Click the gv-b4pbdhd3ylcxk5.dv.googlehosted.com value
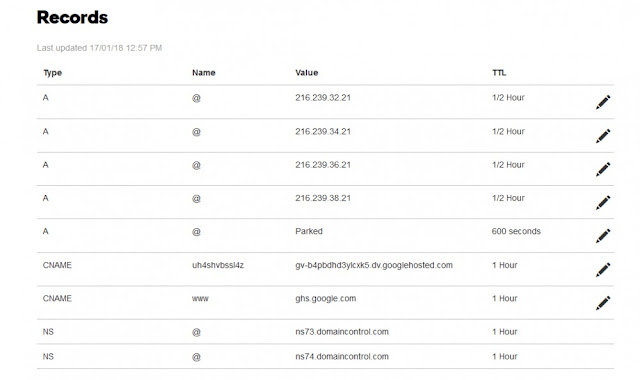This screenshot has height=380, width=640. (374, 265)
